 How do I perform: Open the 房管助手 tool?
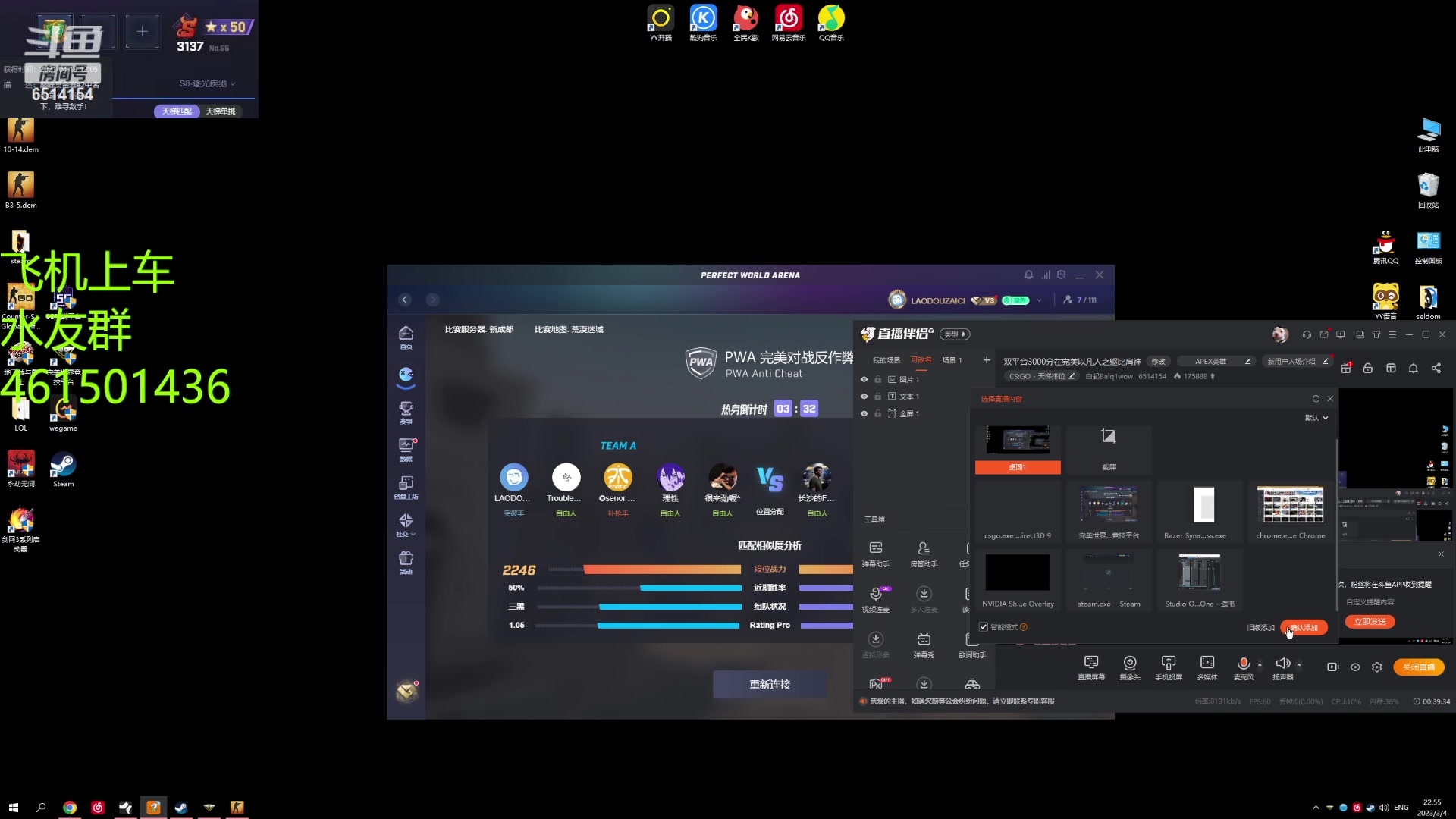click(x=924, y=554)
